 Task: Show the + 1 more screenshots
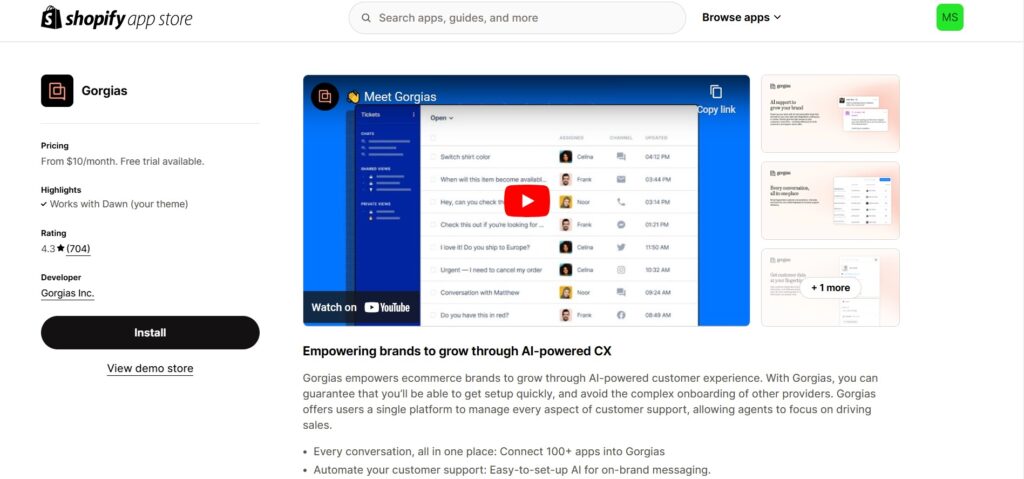[830, 288]
